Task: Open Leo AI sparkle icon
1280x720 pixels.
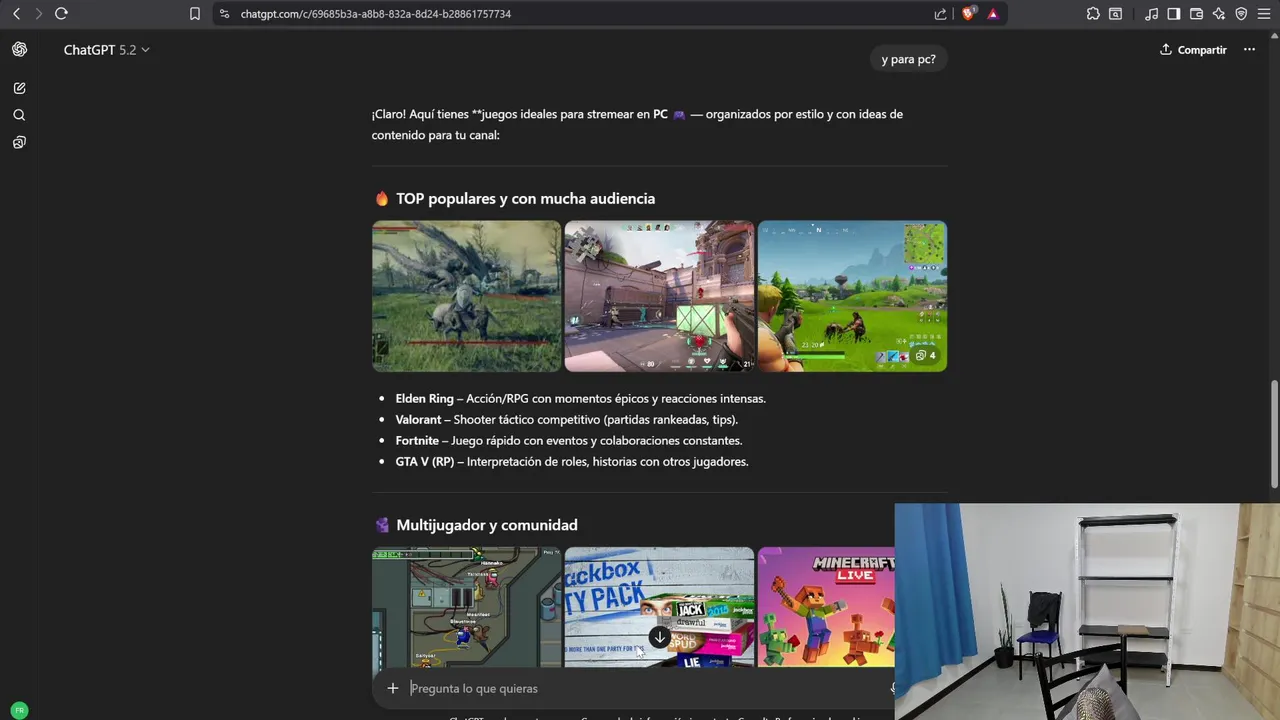Action: [x=1218, y=14]
